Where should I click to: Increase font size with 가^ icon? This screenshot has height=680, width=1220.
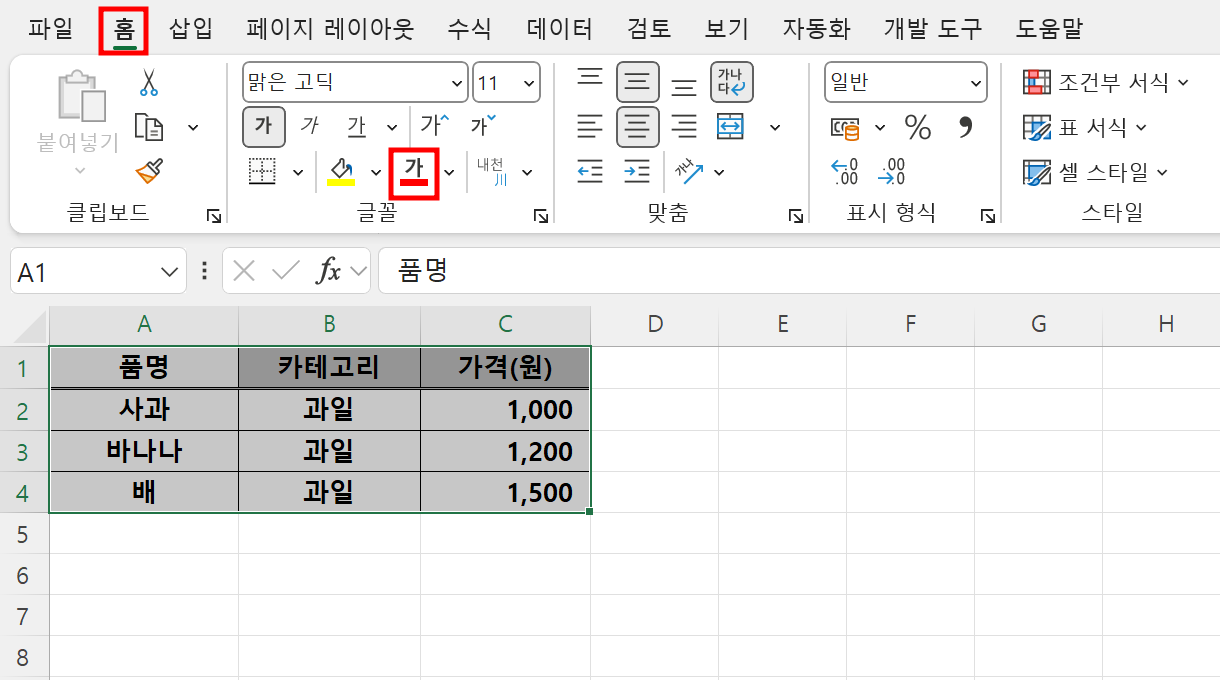pos(435,127)
